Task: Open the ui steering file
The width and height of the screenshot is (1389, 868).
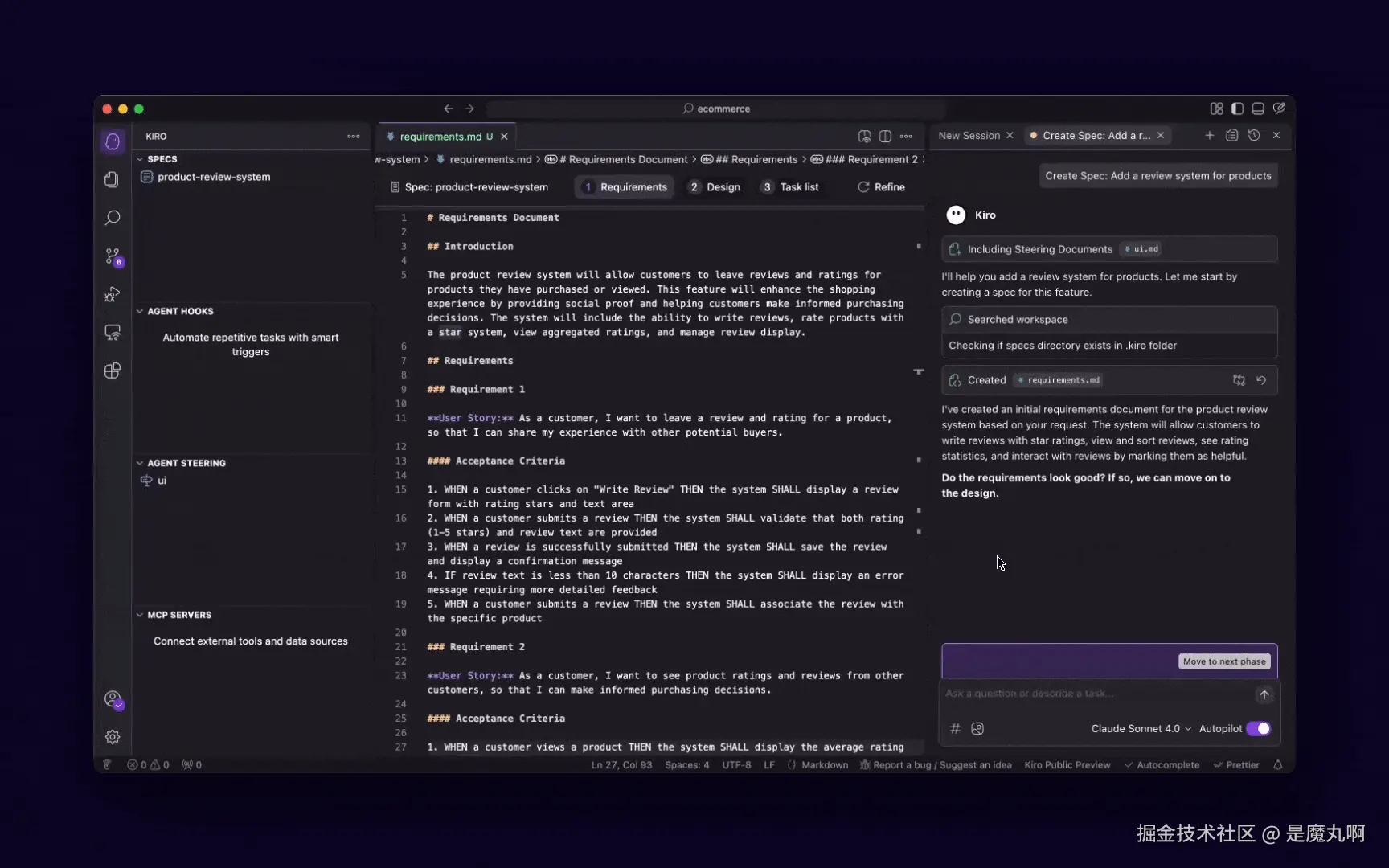Action: pyautogui.click(x=162, y=481)
